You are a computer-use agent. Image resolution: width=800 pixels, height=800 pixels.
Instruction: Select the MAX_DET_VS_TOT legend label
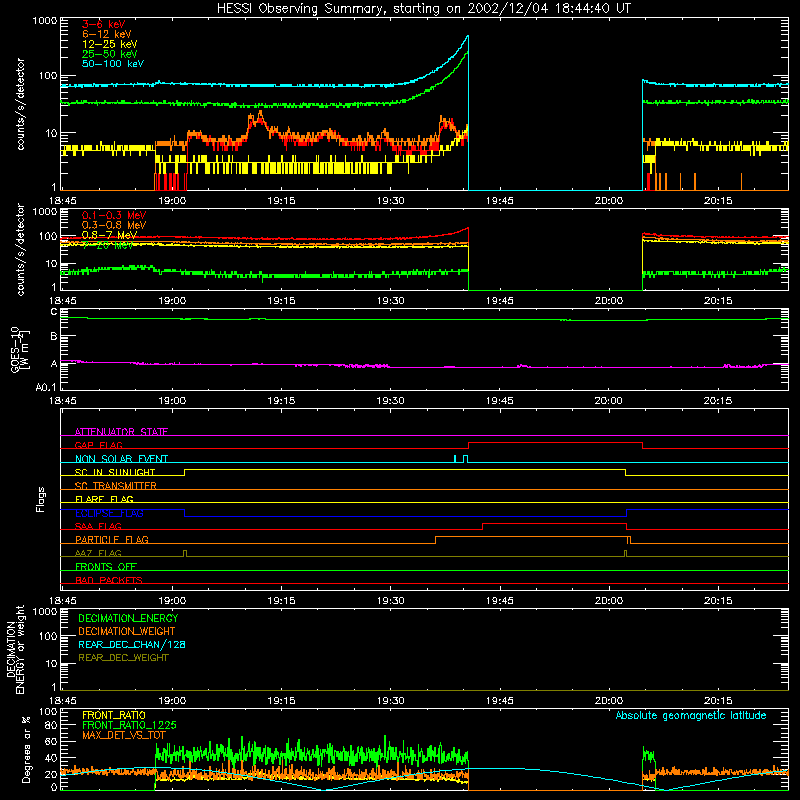123,735
